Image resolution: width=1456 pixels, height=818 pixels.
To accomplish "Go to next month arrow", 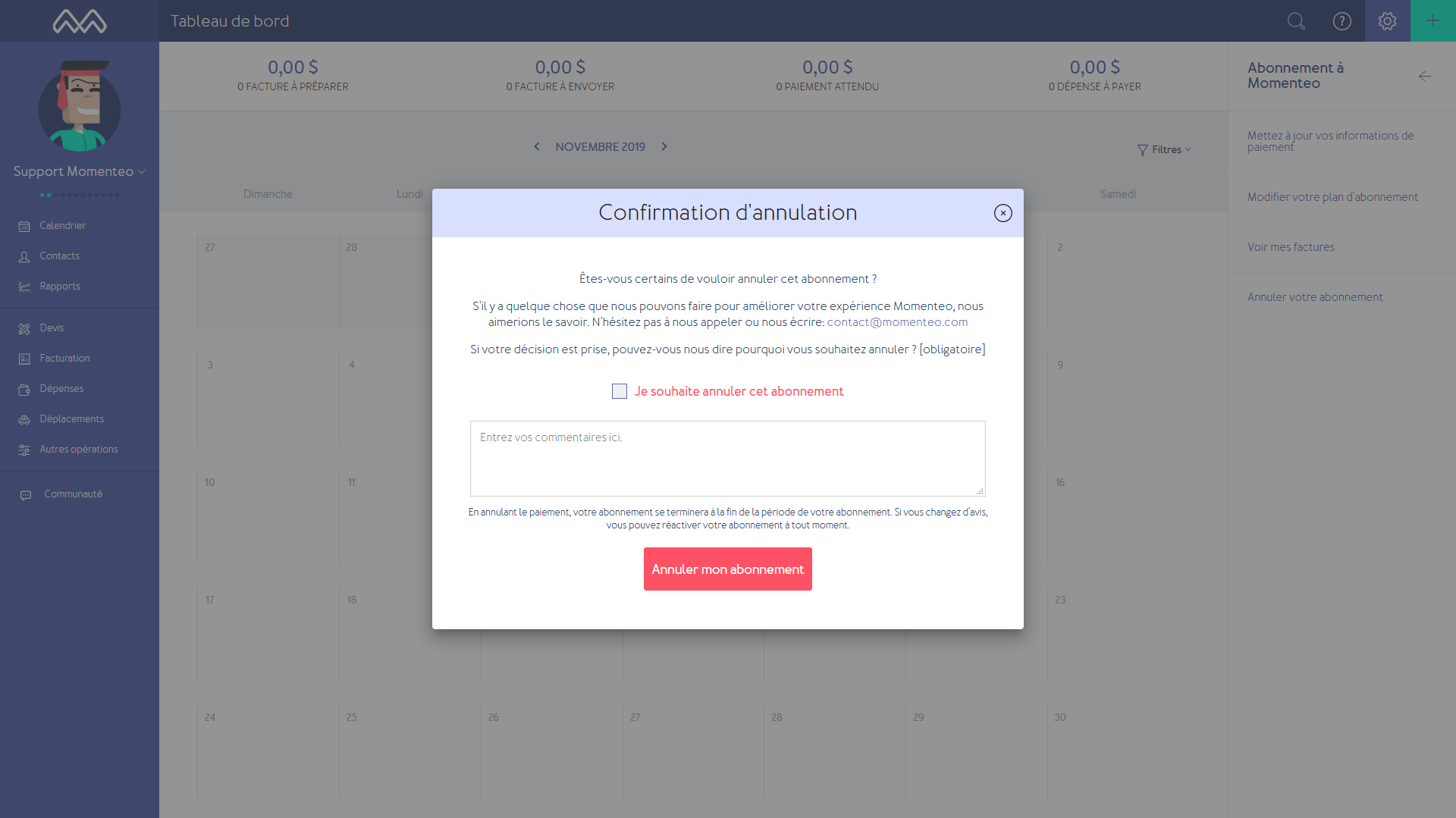I will [664, 146].
